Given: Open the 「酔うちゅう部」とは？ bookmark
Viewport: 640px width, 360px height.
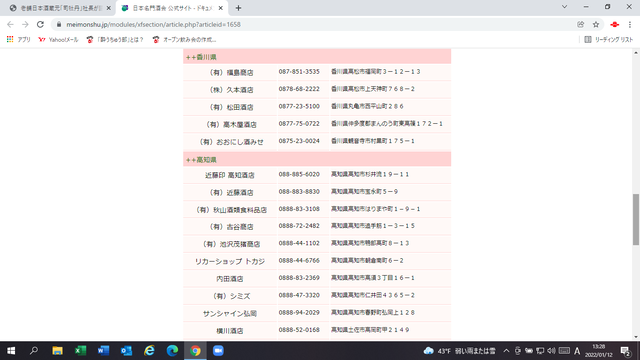Looking at the screenshot, I should (x=115, y=40).
